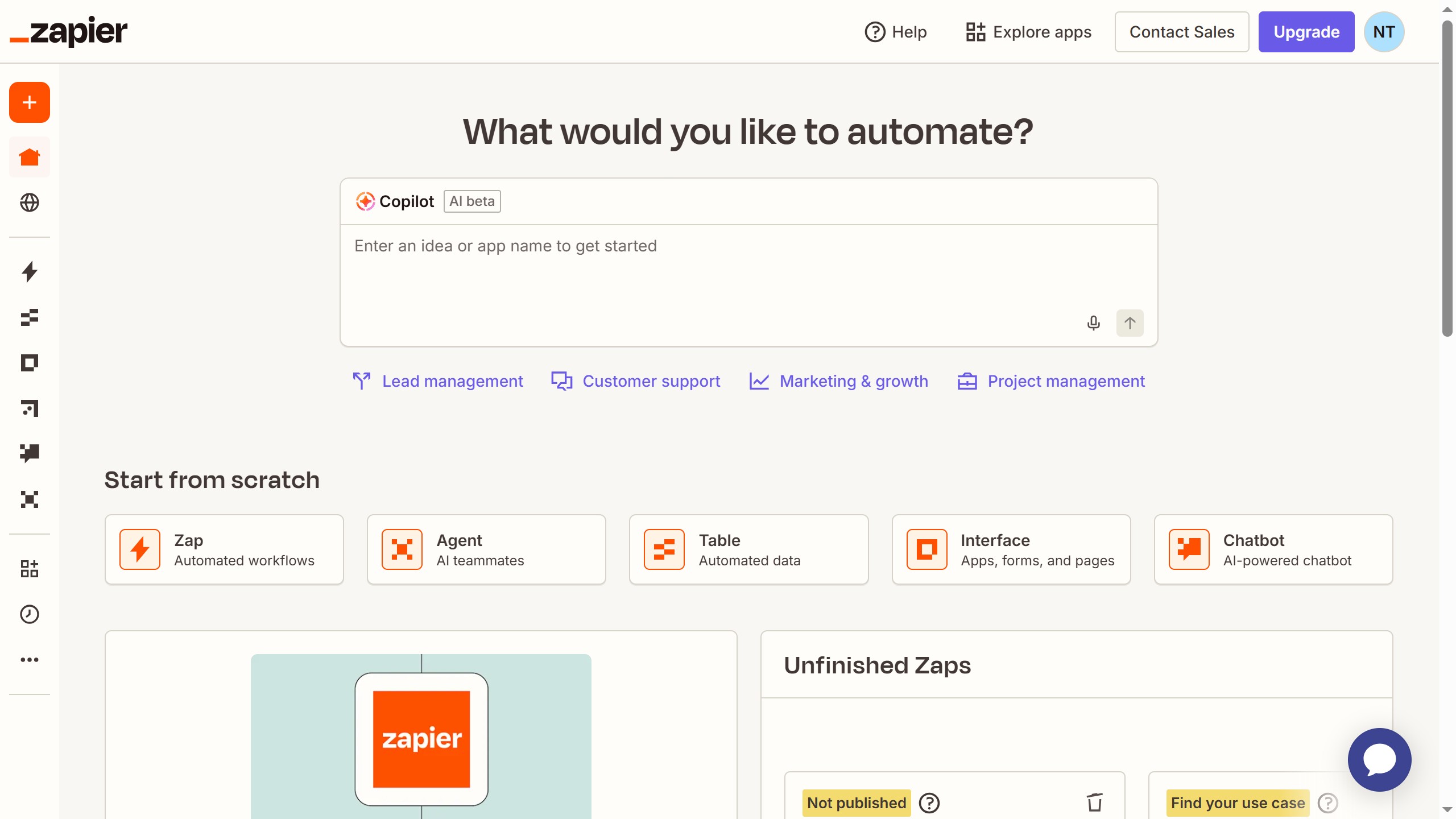Screen dimensions: 1456x819
Task: Open Zap history clock icon
Action: [x=30, y=614]
